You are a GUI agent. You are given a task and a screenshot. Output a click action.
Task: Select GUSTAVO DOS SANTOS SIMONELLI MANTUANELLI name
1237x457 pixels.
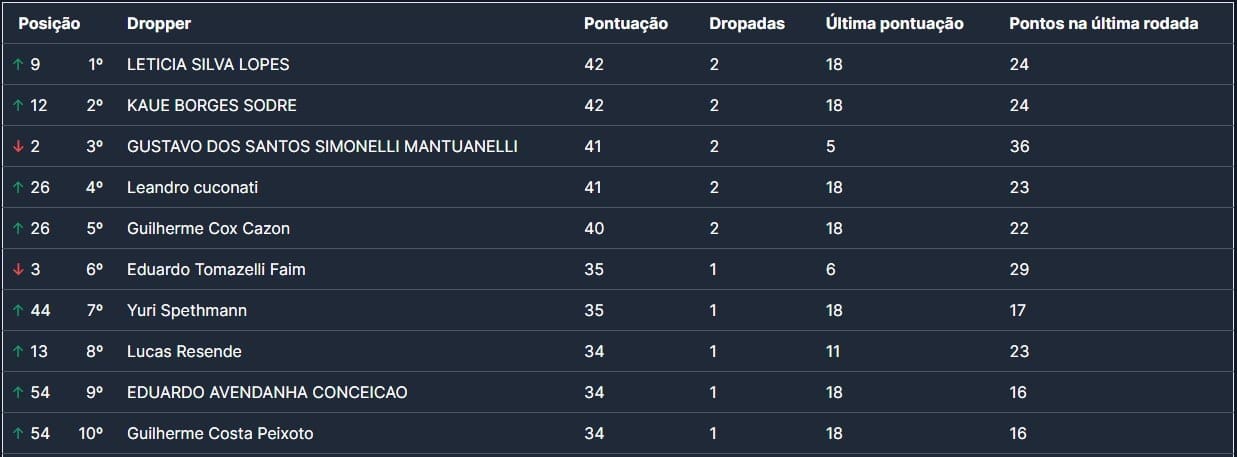(x=322, y=146)
